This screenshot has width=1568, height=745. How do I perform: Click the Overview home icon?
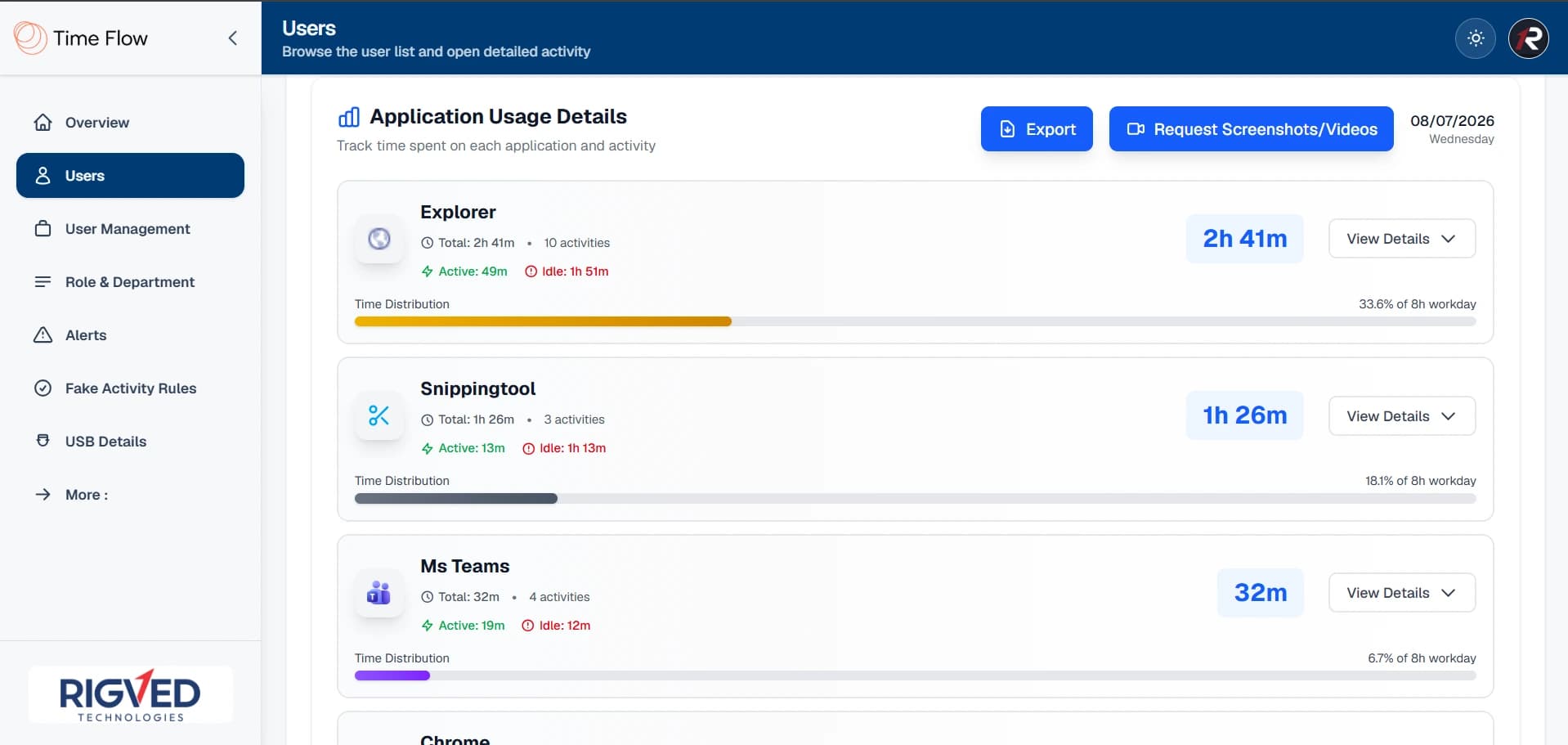43,123
